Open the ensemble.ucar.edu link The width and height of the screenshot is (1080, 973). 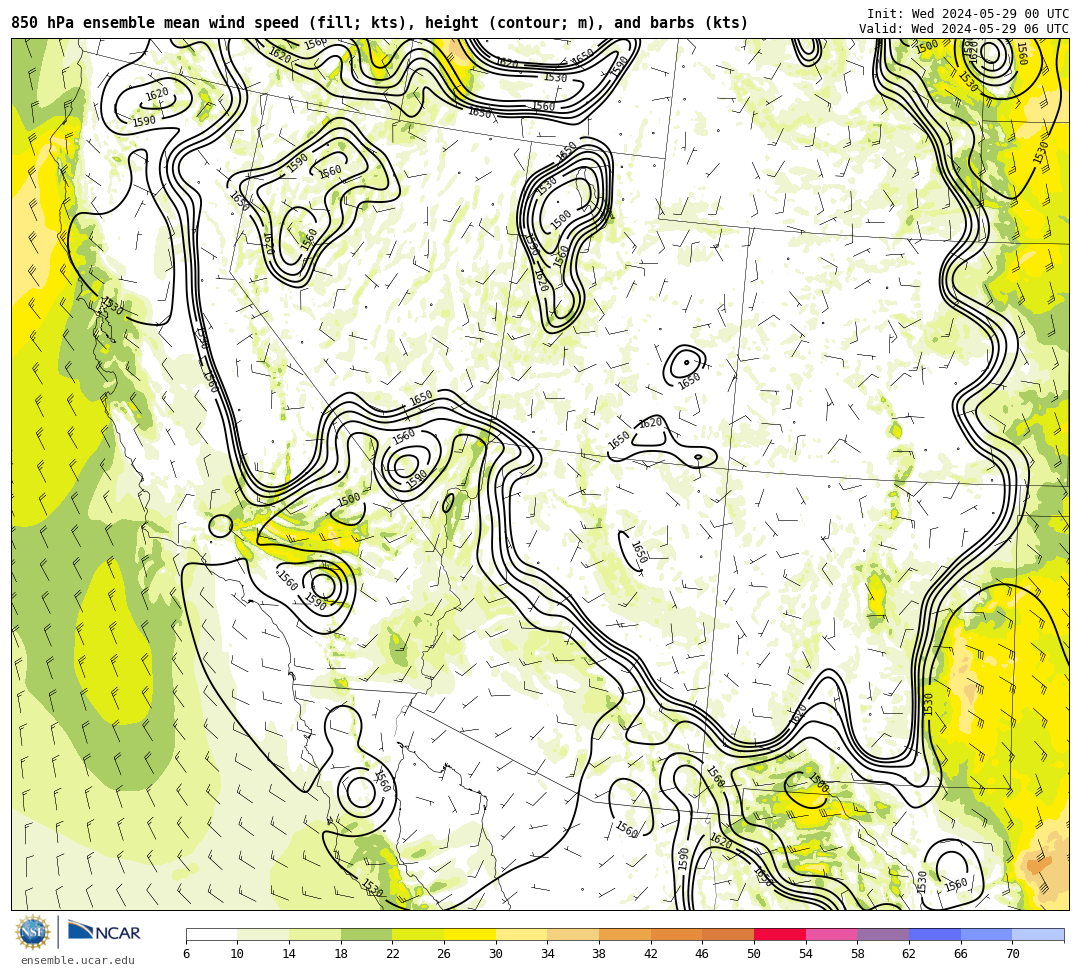(78, 960)
